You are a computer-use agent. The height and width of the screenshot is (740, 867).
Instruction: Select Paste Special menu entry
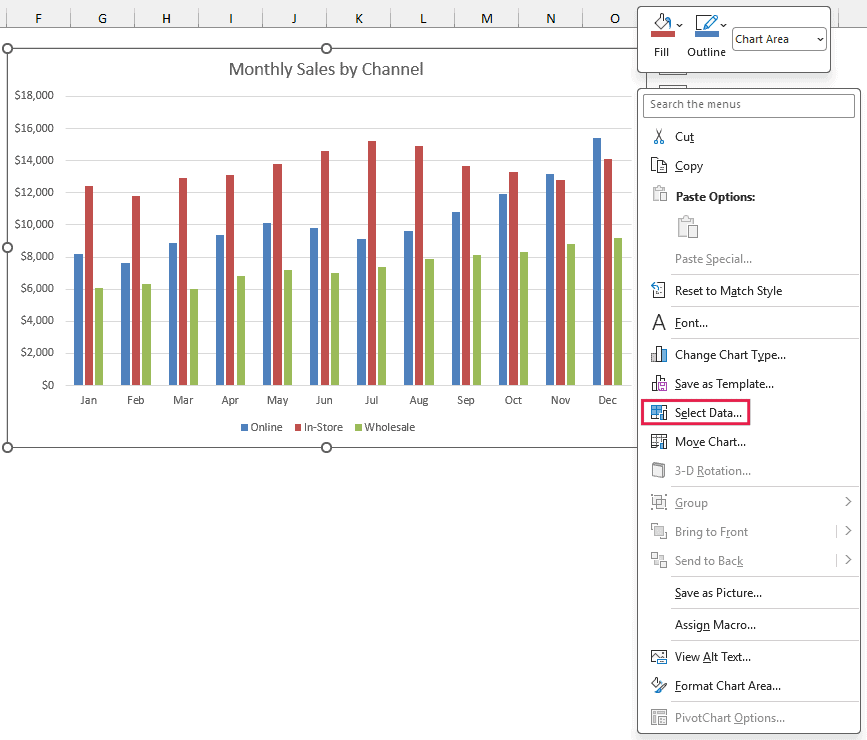(713, 259)
